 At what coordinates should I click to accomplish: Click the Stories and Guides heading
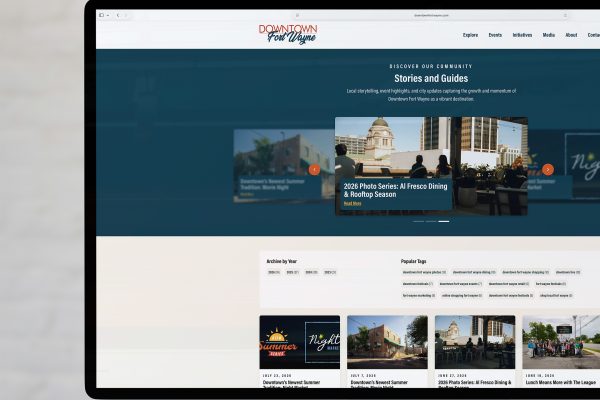click(x=431, y=78)
